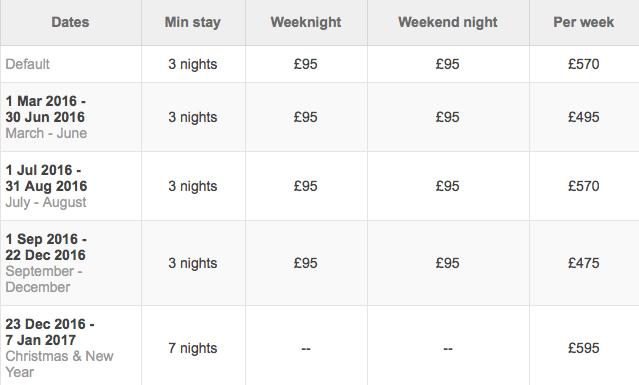Screen dimensions: 639x385
Task: Click the Weekend night column header
Action: point(447,22)
